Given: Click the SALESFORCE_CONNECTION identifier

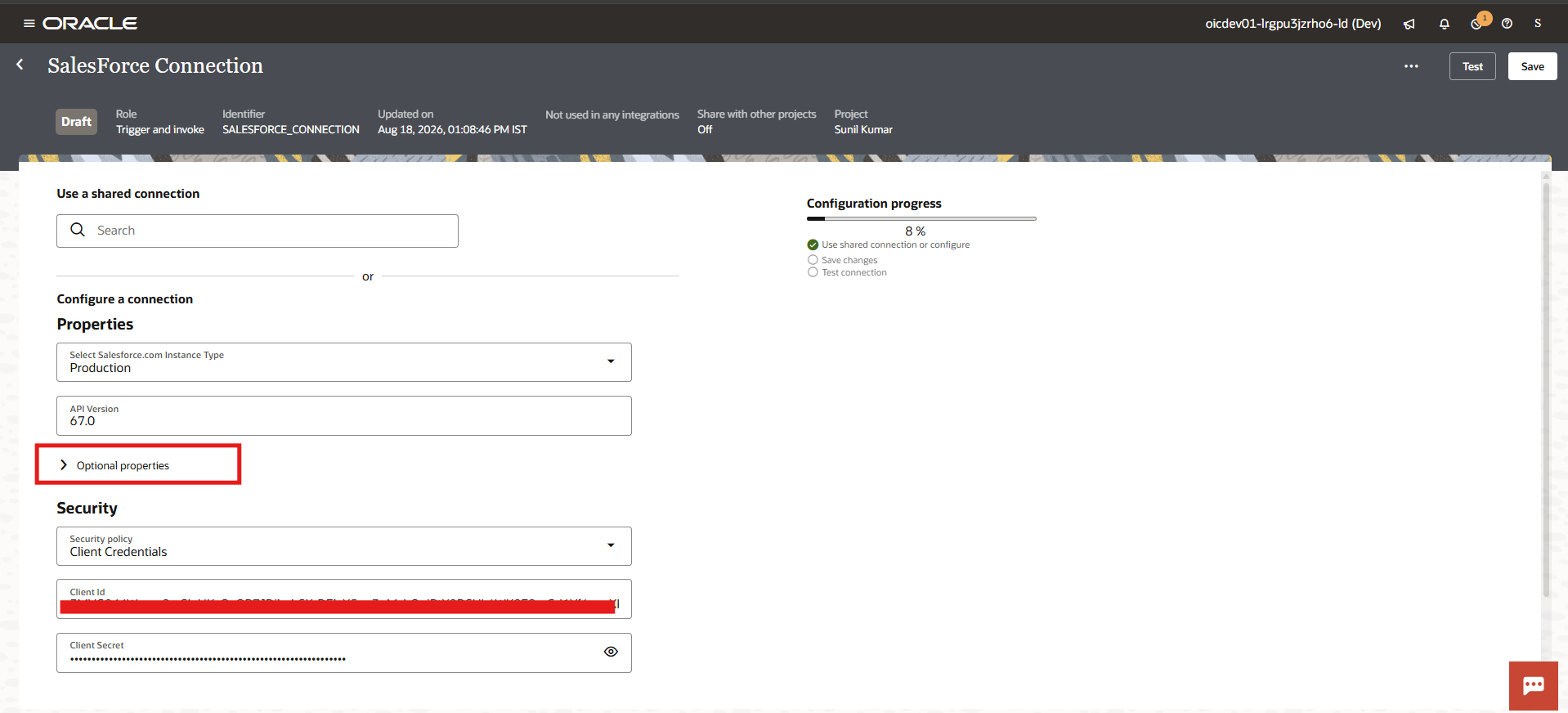Looking at the screenshot, I should [x=291, y=129].
